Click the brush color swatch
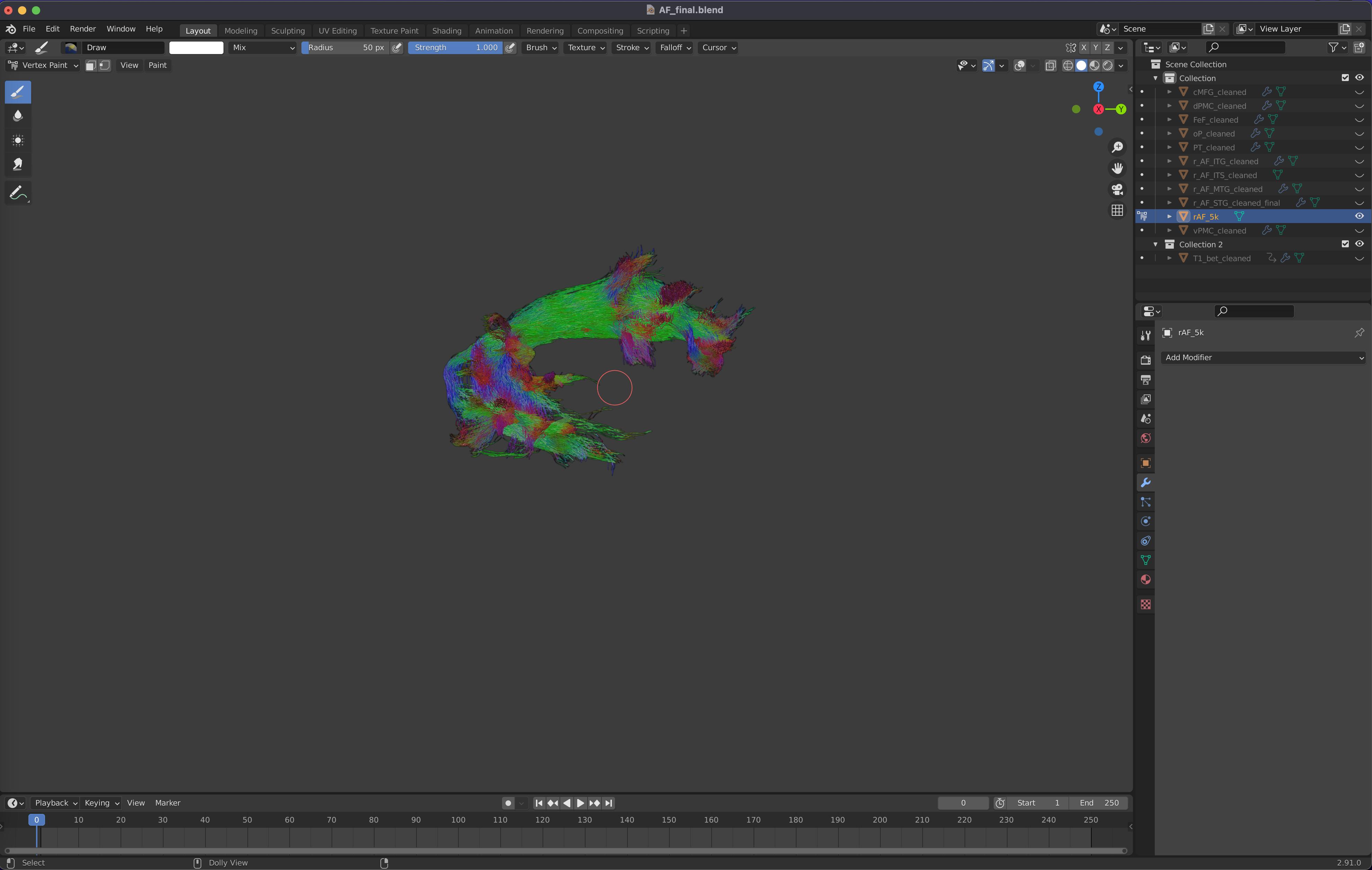The height and width of the screenshot is (870, 1372). [x=196, y=48]
